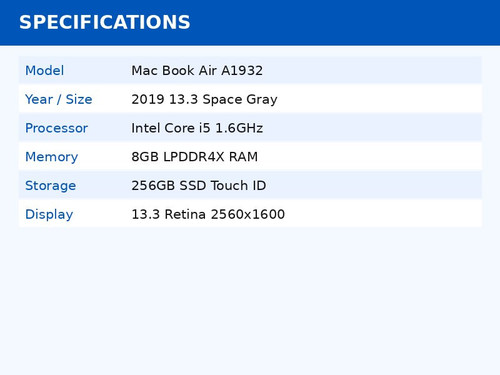Image resolution: width=500 pixels, height=375 pixels.
Task: Select the Storage label
Action: (51, 186)
